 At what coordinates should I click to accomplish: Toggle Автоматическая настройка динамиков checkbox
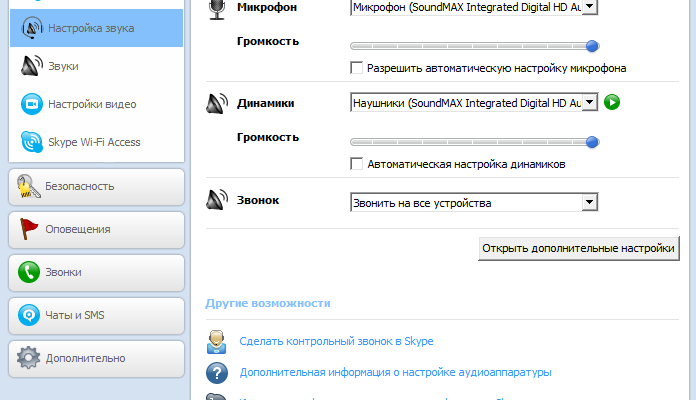pyautogui.click(x=356, y=164)
